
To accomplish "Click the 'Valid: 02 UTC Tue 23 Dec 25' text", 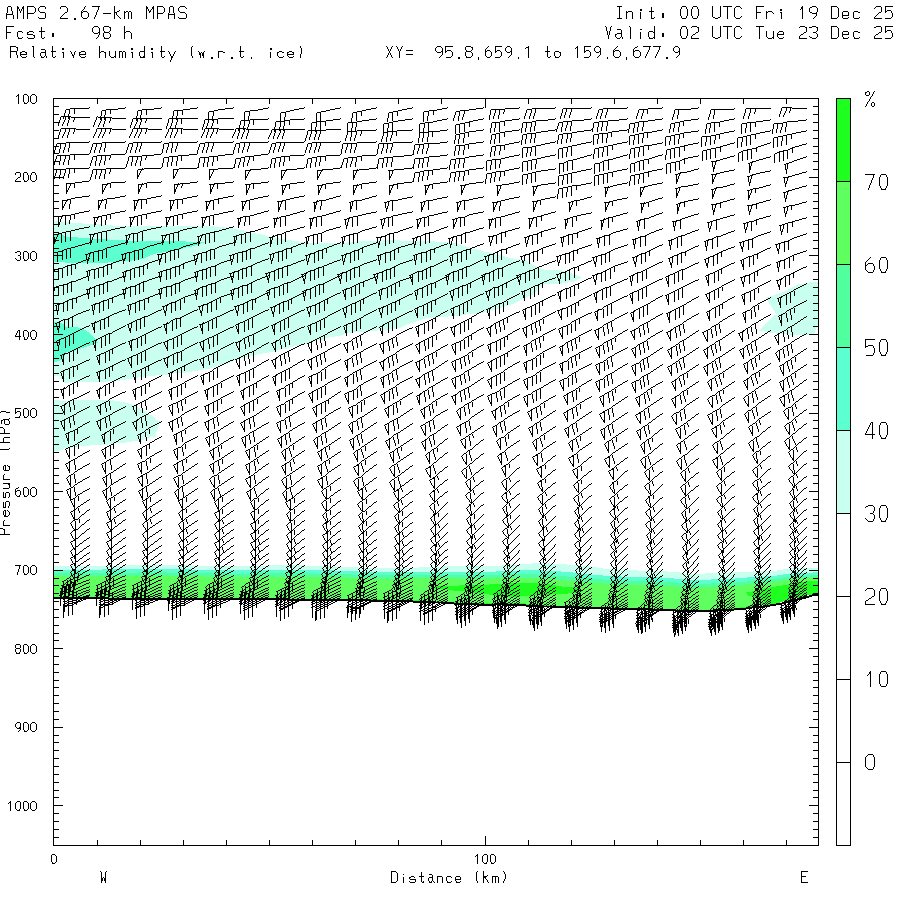I will tap(749, 33).
